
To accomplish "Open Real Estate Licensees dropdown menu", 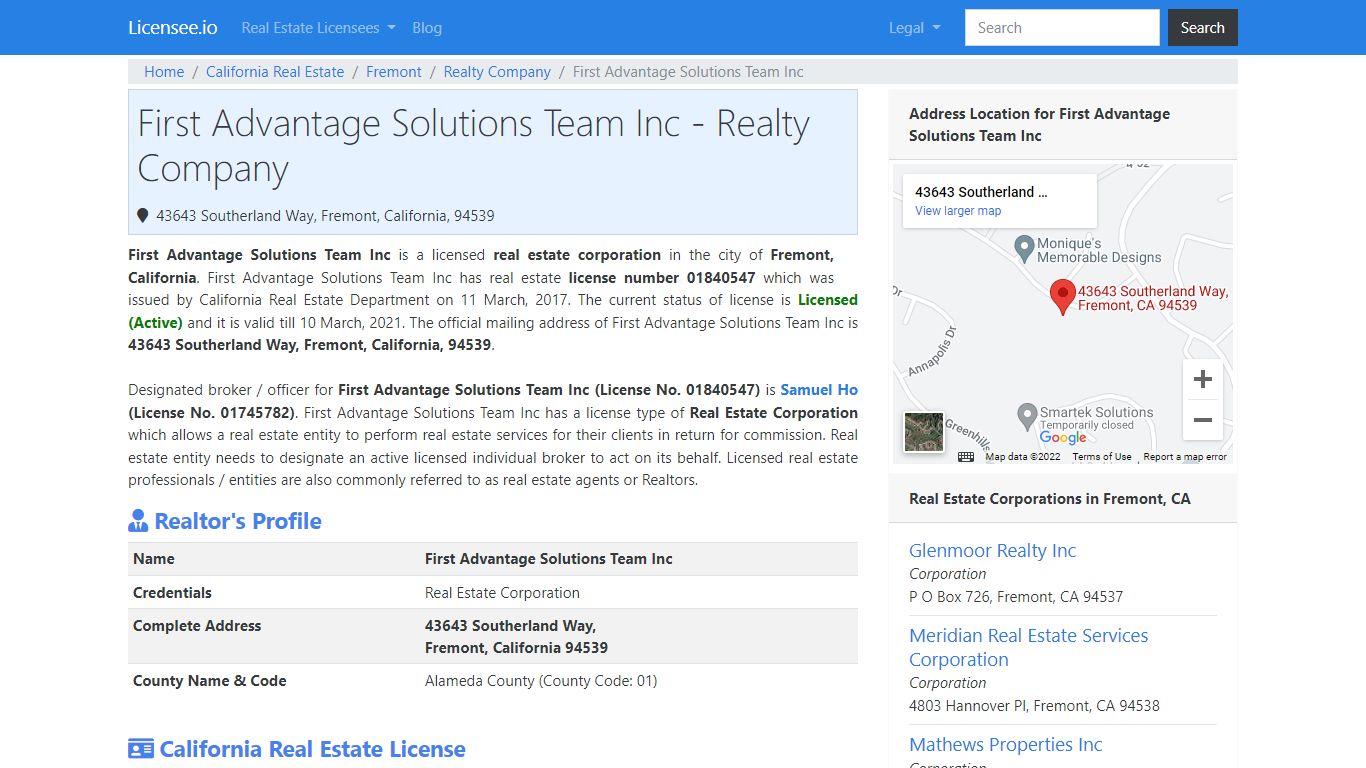I will pos(318,28).
